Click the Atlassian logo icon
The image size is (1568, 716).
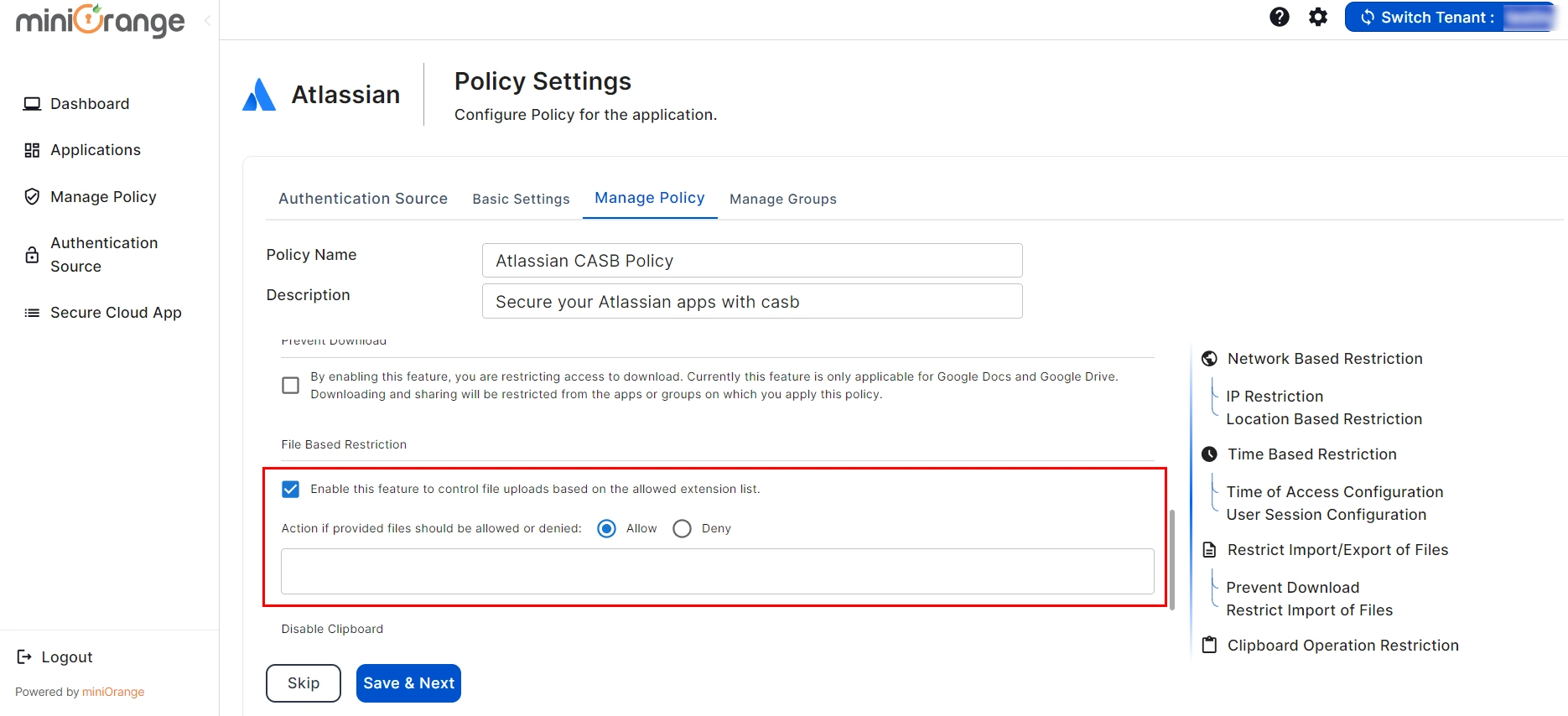point(259,95)
